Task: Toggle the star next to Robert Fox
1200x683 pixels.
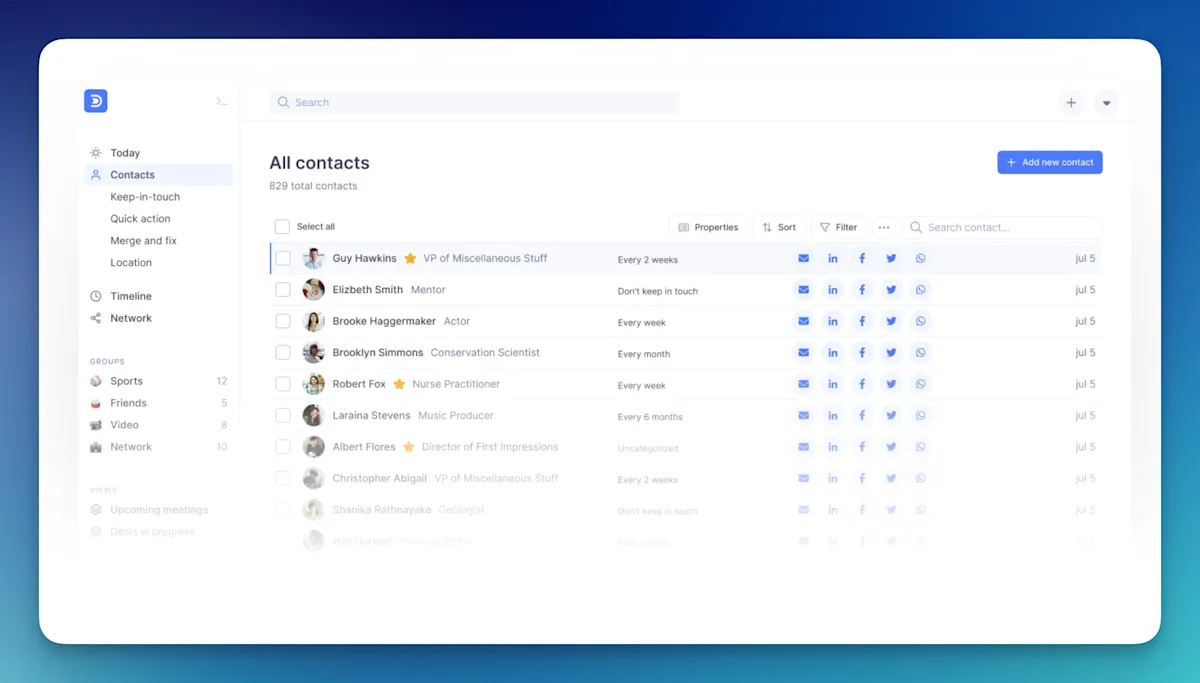Action: click(399, 384)
